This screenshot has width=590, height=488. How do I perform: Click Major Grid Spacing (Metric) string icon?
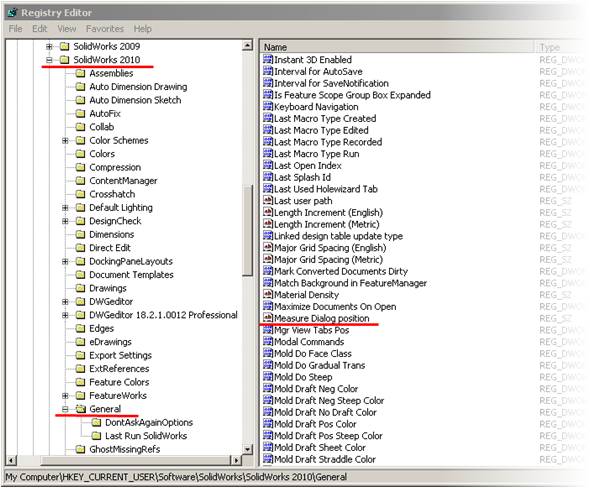click(268, 259)
